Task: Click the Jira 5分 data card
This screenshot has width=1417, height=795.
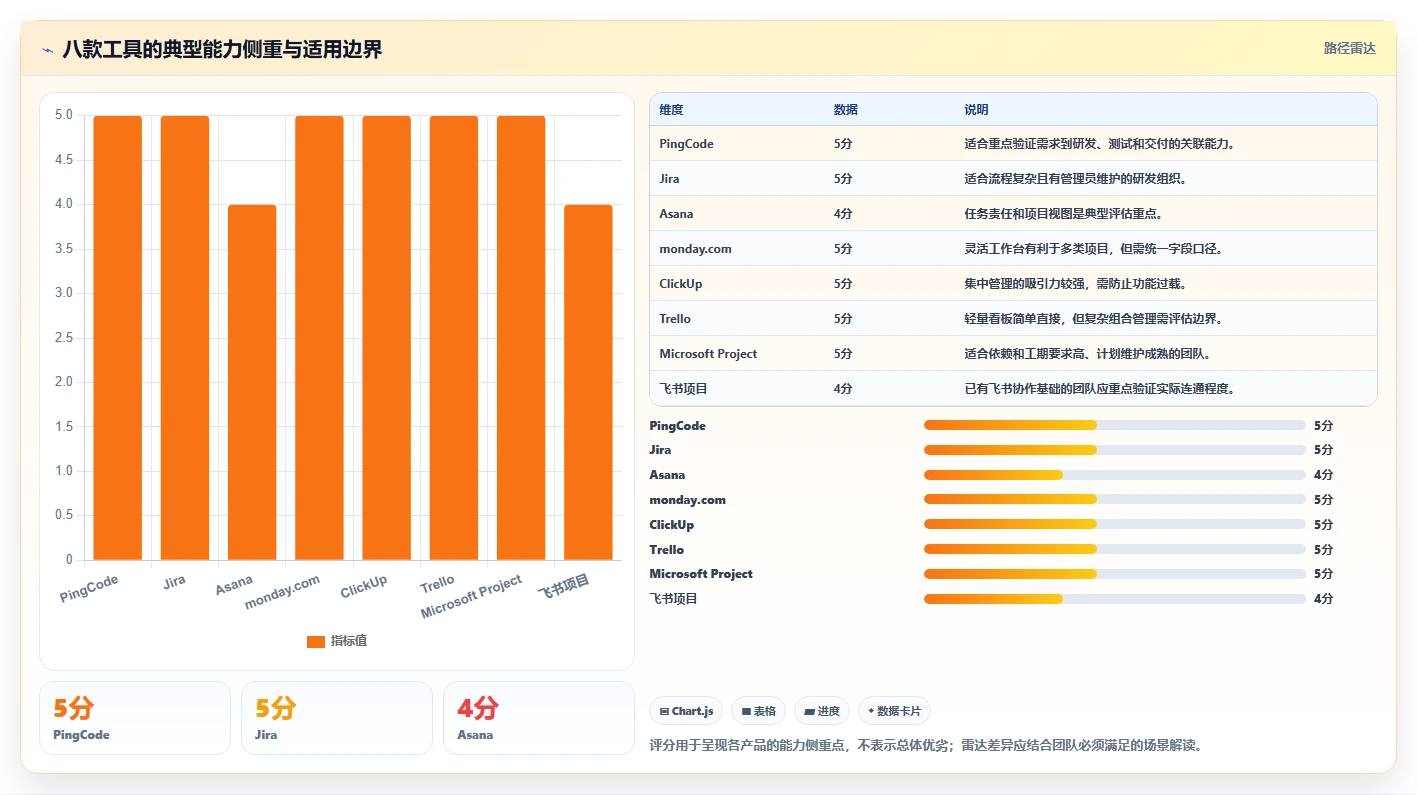Action: click(x=337, y=718)
